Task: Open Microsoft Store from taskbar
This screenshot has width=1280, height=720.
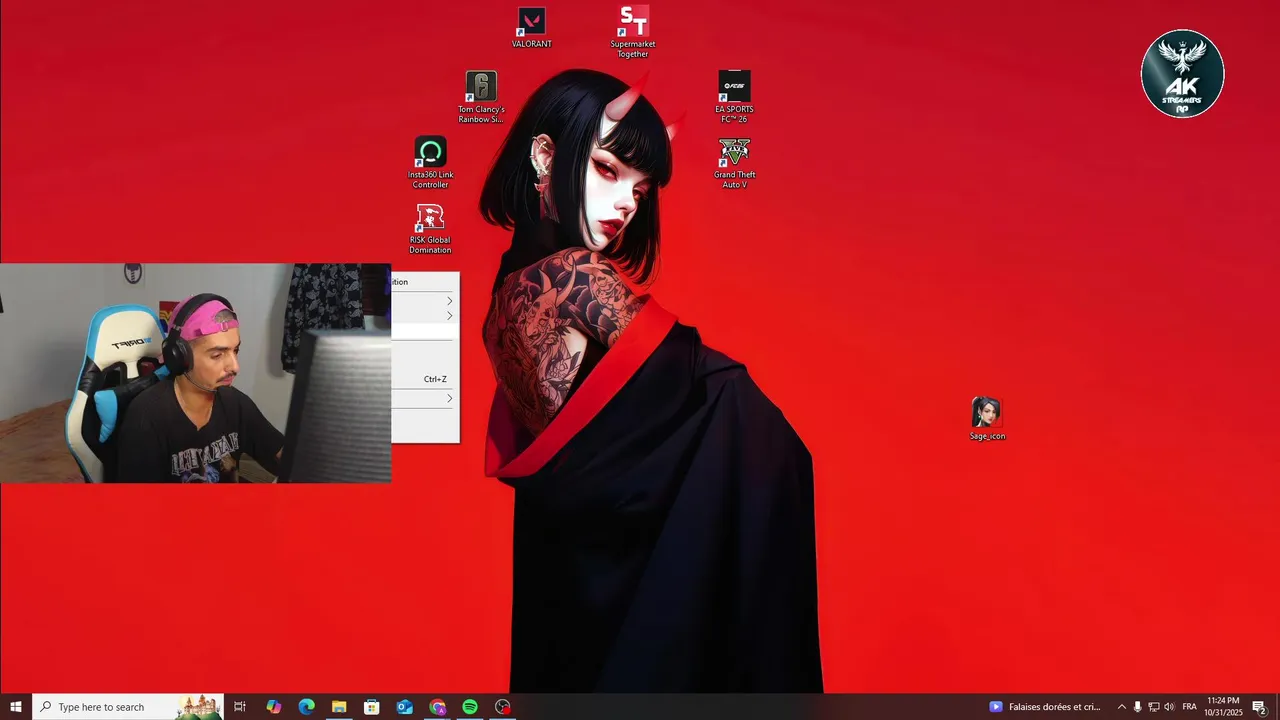Action: pos(372,707)
